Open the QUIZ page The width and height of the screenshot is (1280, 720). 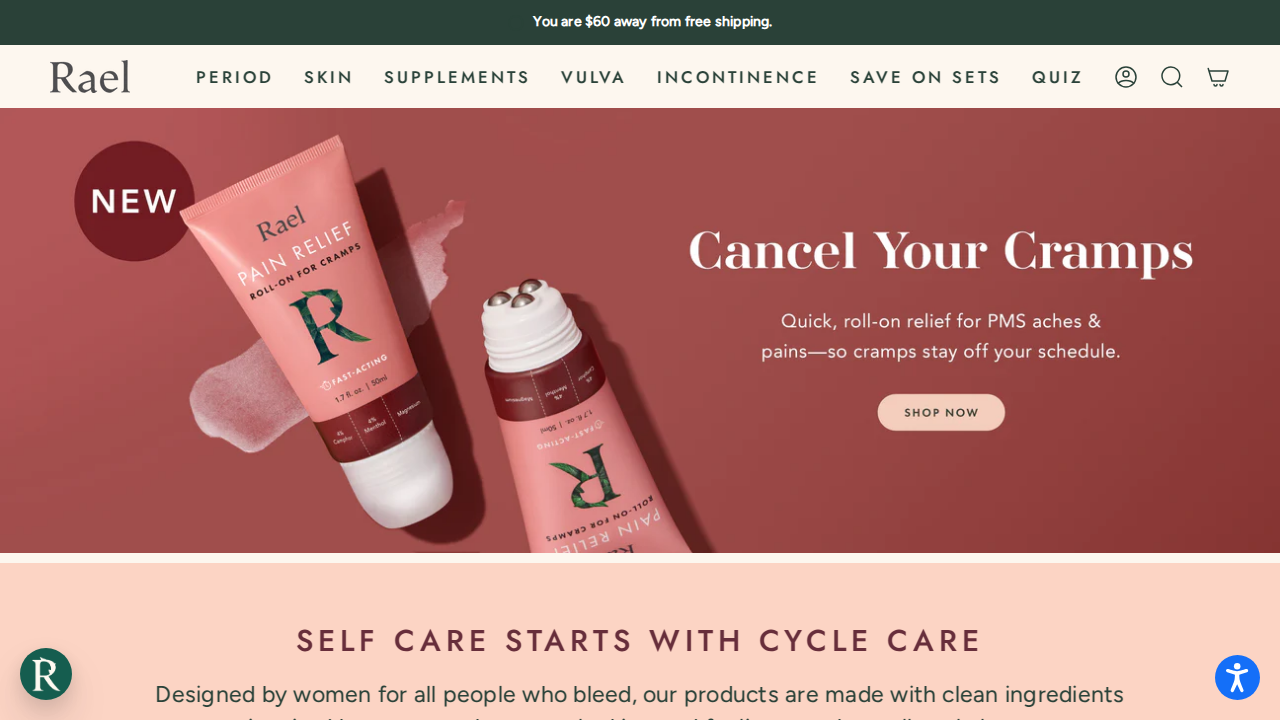coord(1057,77)
